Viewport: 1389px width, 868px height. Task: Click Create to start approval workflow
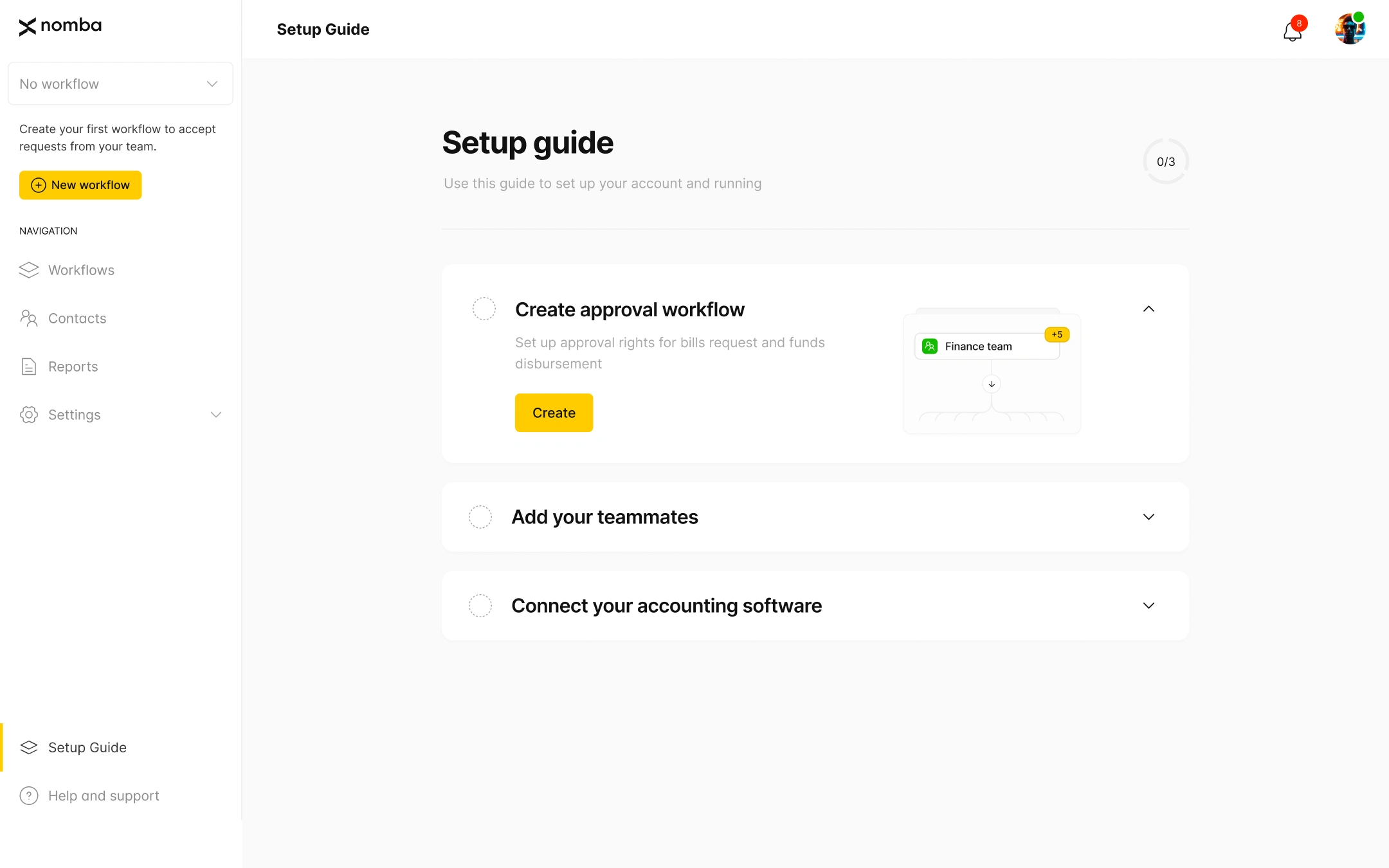point(554,412)
